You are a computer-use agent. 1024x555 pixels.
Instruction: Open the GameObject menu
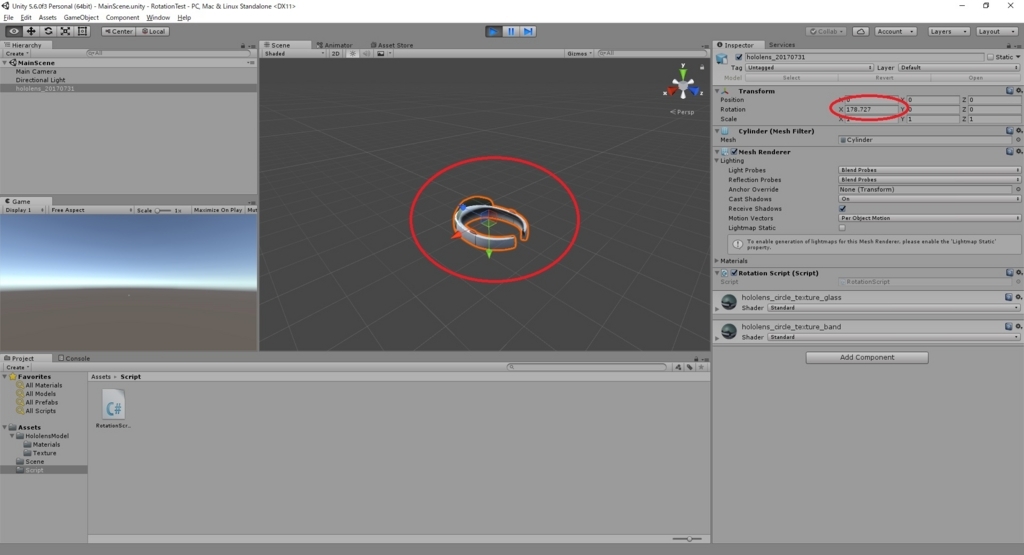81,18
